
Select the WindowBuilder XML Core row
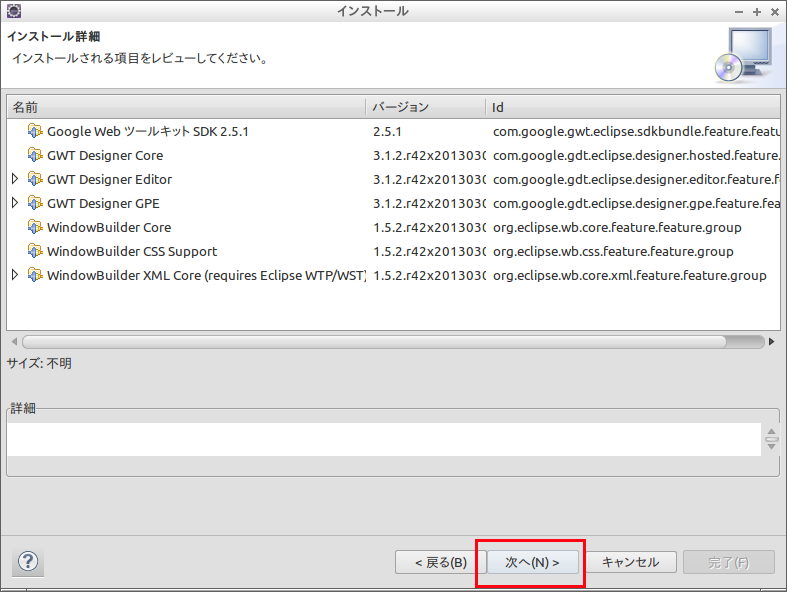click(394, 275)
